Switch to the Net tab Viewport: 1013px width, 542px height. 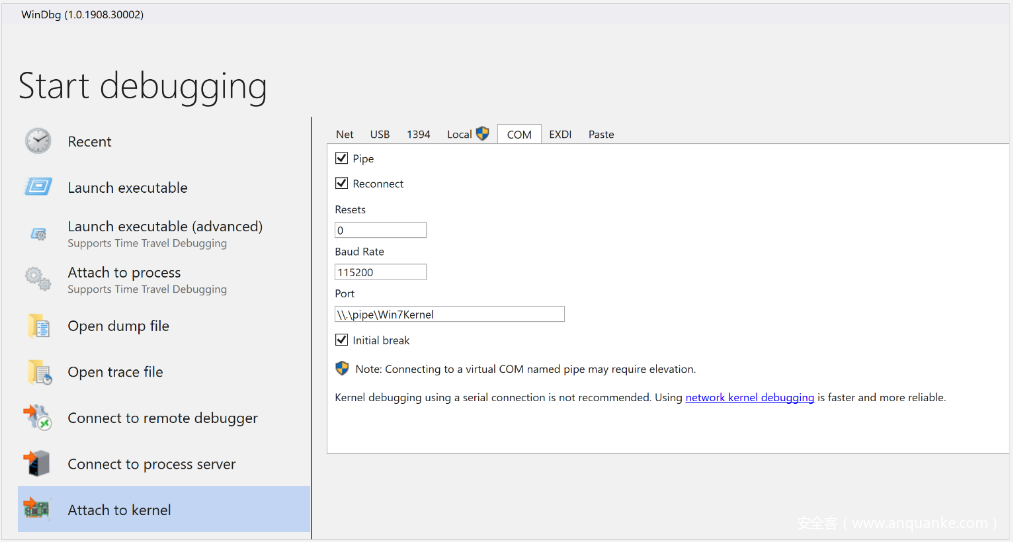345,135
